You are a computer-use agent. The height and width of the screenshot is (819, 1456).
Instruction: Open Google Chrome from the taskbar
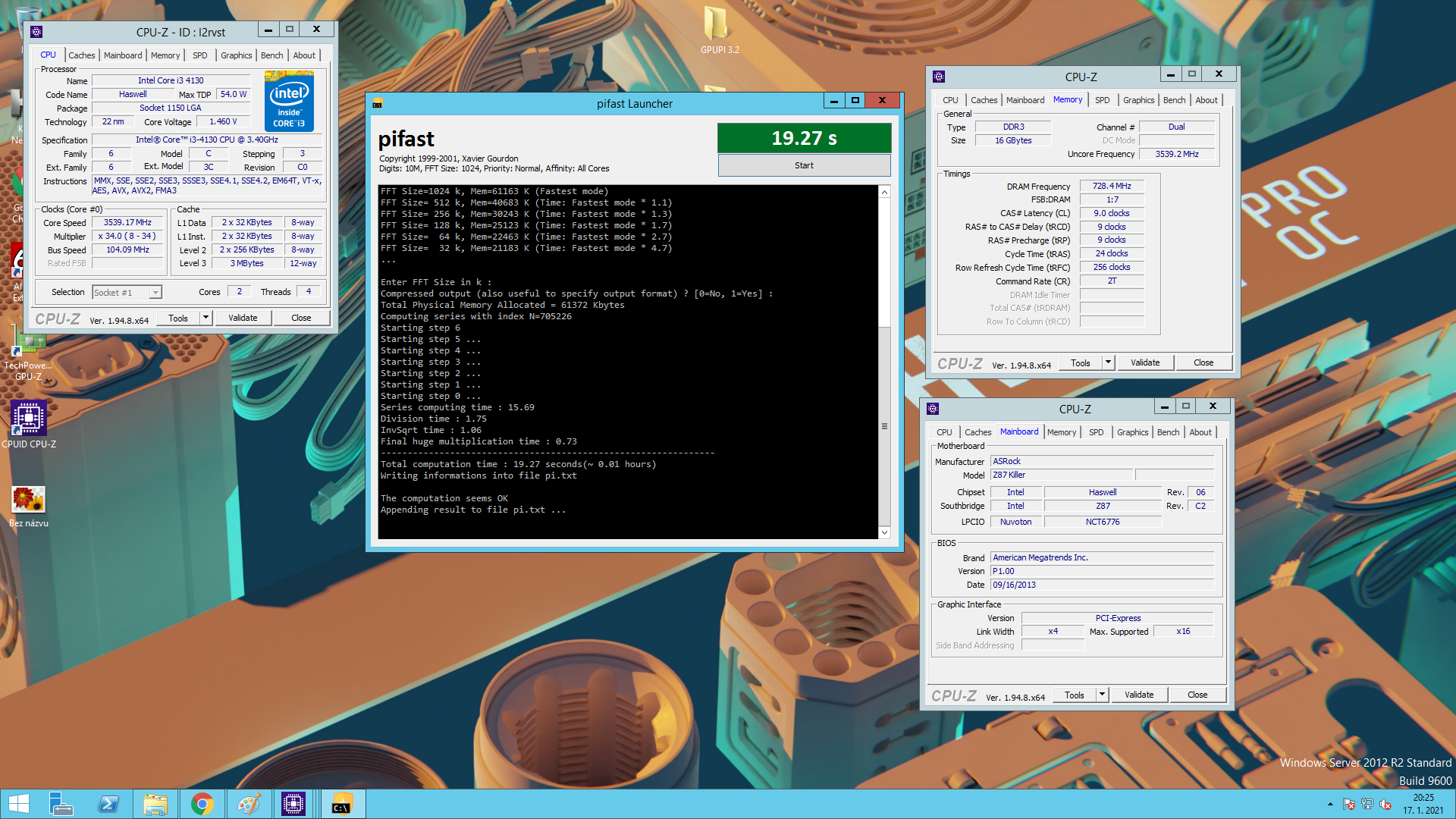tap(202, 804)
